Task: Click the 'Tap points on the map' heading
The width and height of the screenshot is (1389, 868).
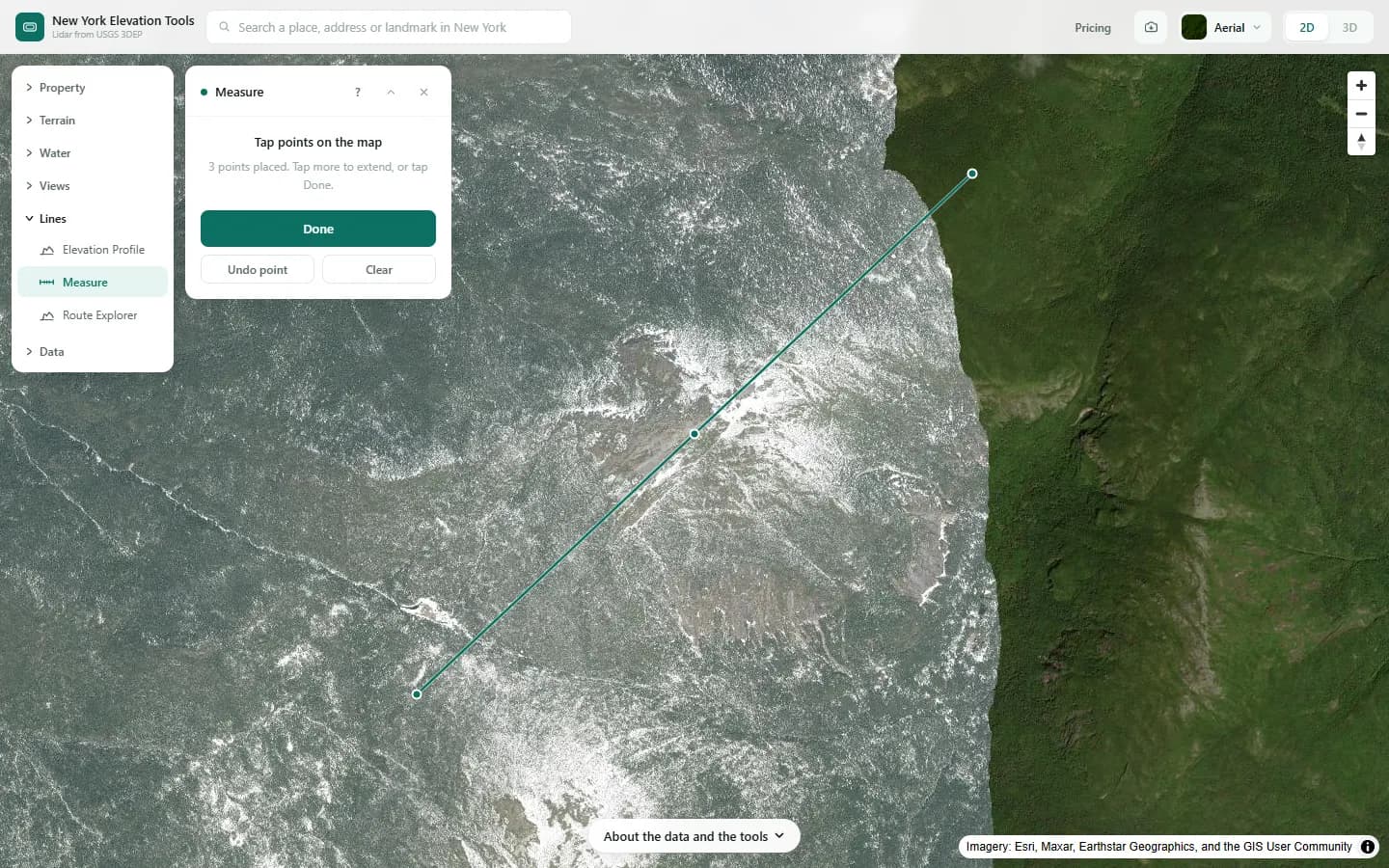Action: pos(318,142)
